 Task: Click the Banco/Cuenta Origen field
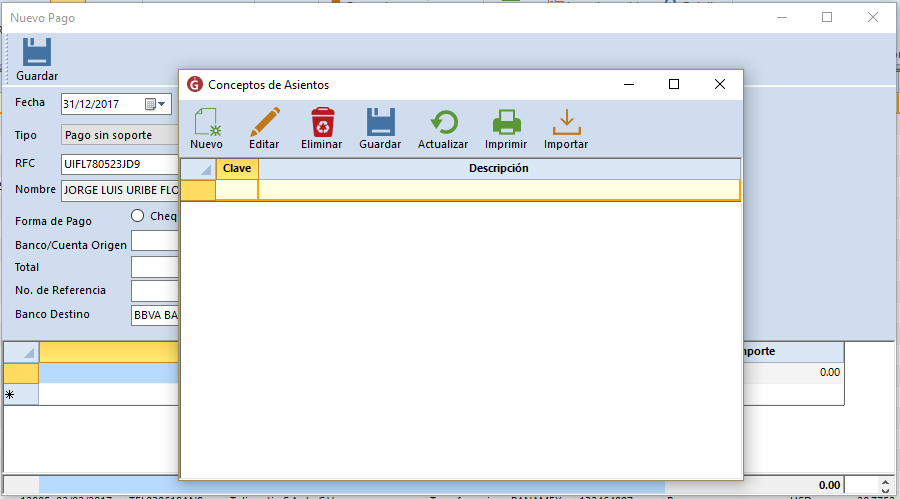[x=155, y=241]
